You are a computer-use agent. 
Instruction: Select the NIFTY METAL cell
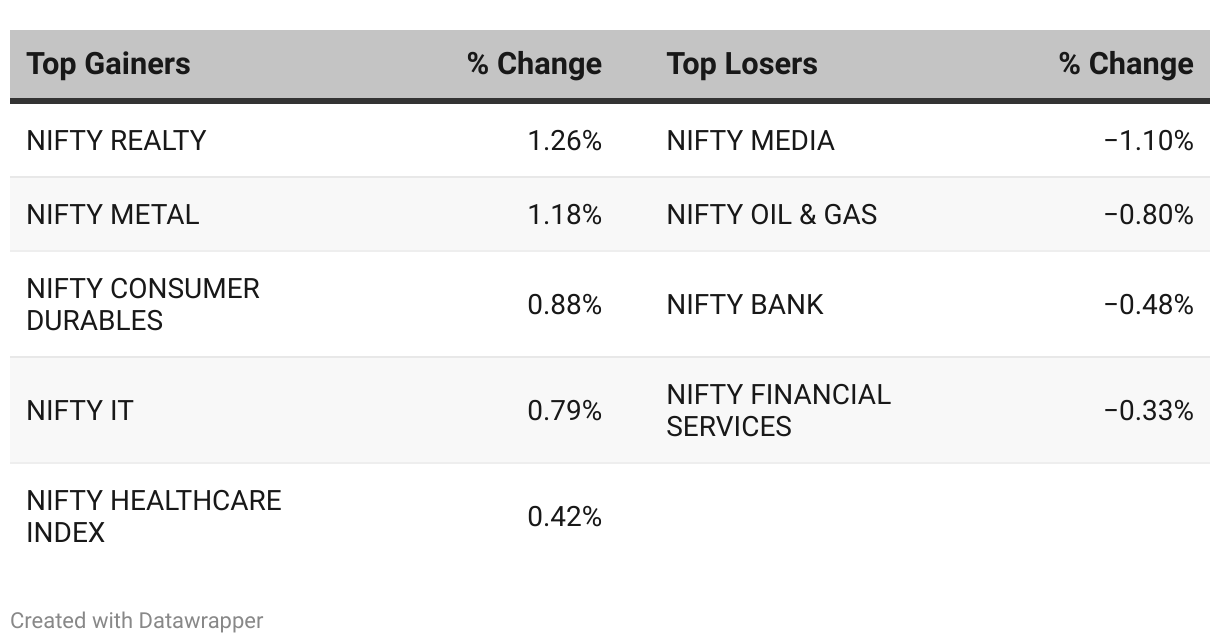tap(113, 215)
